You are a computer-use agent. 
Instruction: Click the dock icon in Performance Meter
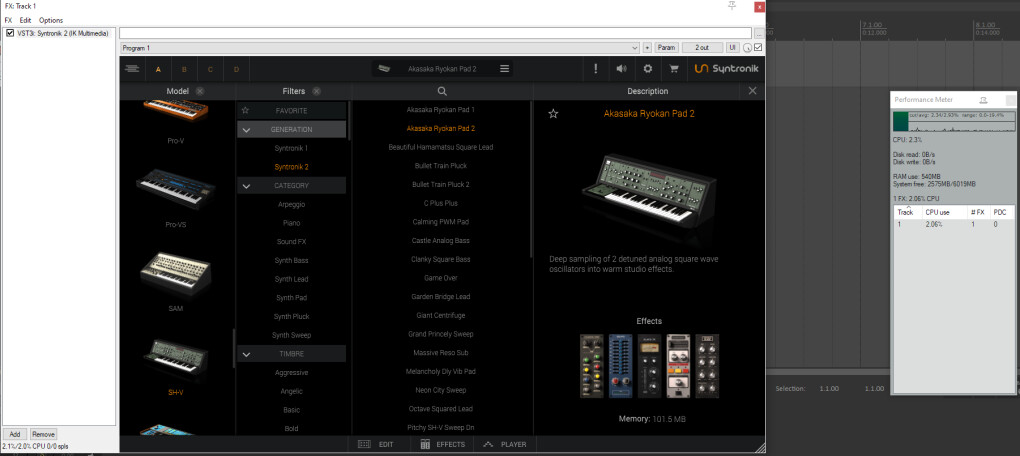click(x=984, y=100)
